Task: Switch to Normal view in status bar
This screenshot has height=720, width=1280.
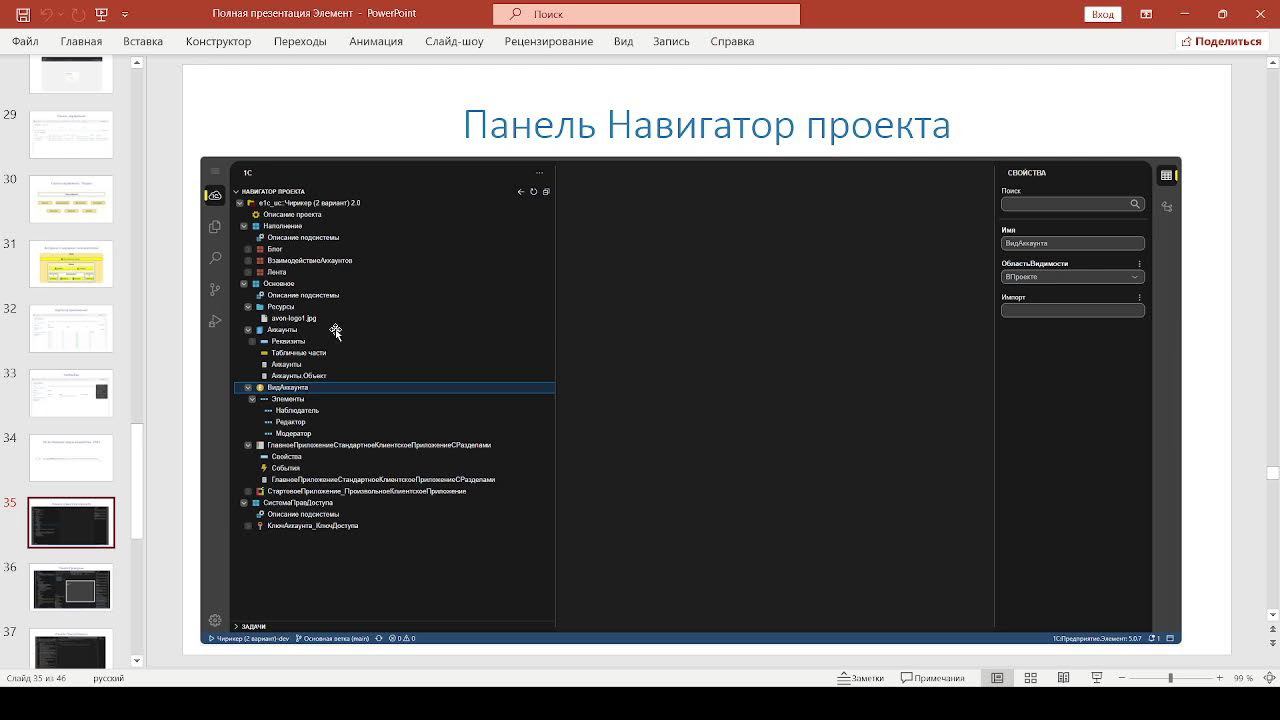Action: 997,678
